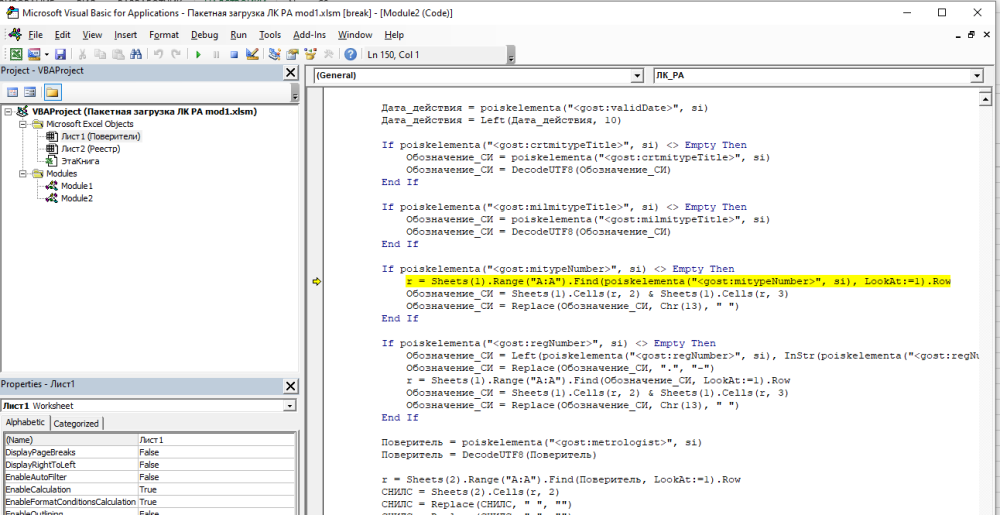The height and width of the screenshot is (515, 1000).
Task: Close the Project - VBAProject pane
Action: click(x=291, y=72)
